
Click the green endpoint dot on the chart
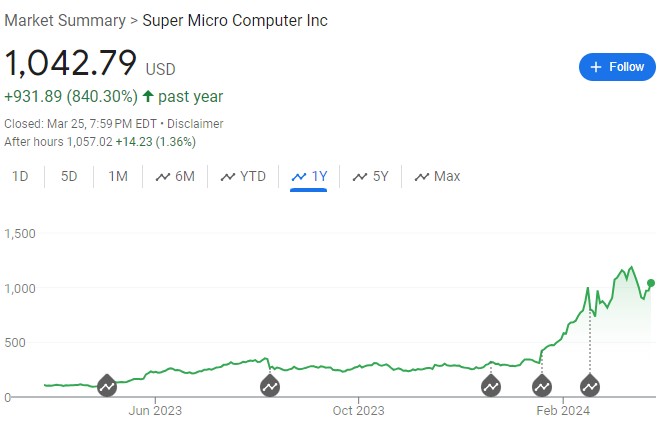pyautogui.click(x=651, y=283)
